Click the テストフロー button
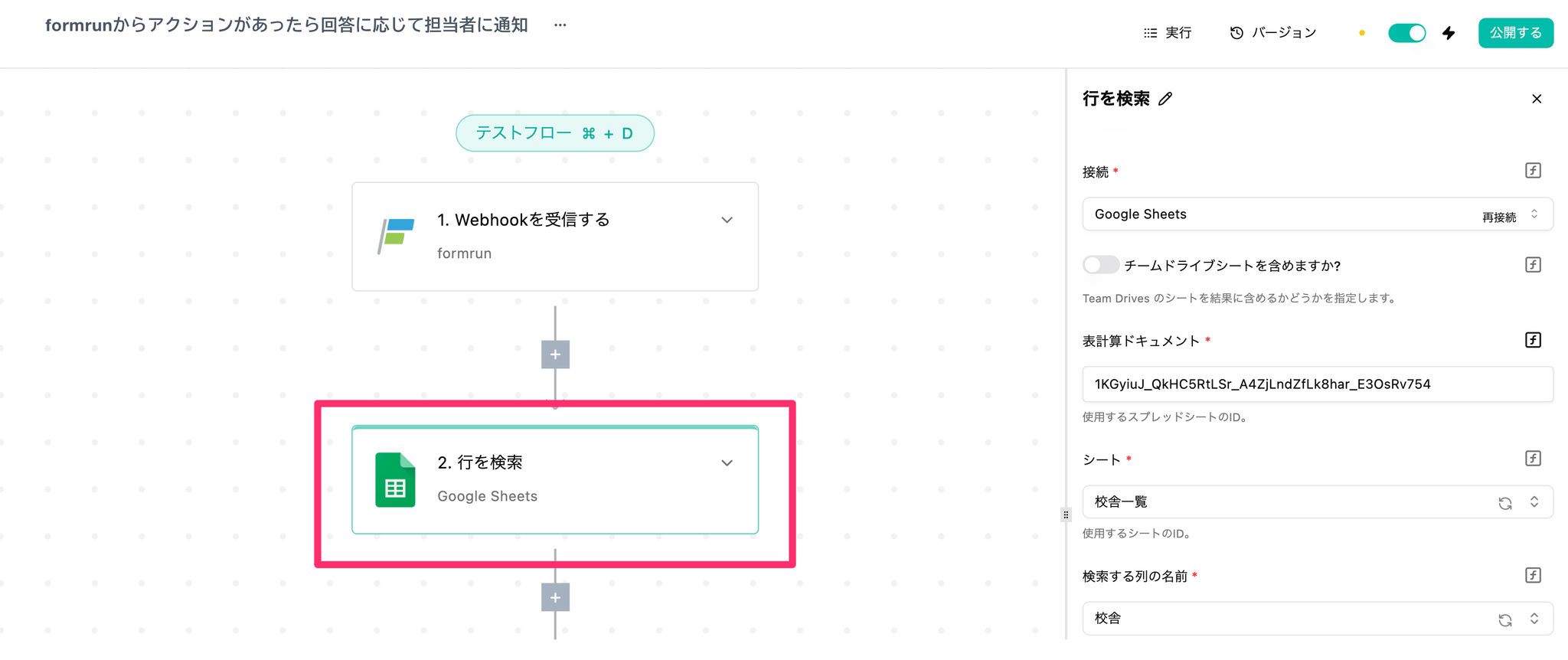The width and height of the screenshot is (1568, 660). point(554,133)
